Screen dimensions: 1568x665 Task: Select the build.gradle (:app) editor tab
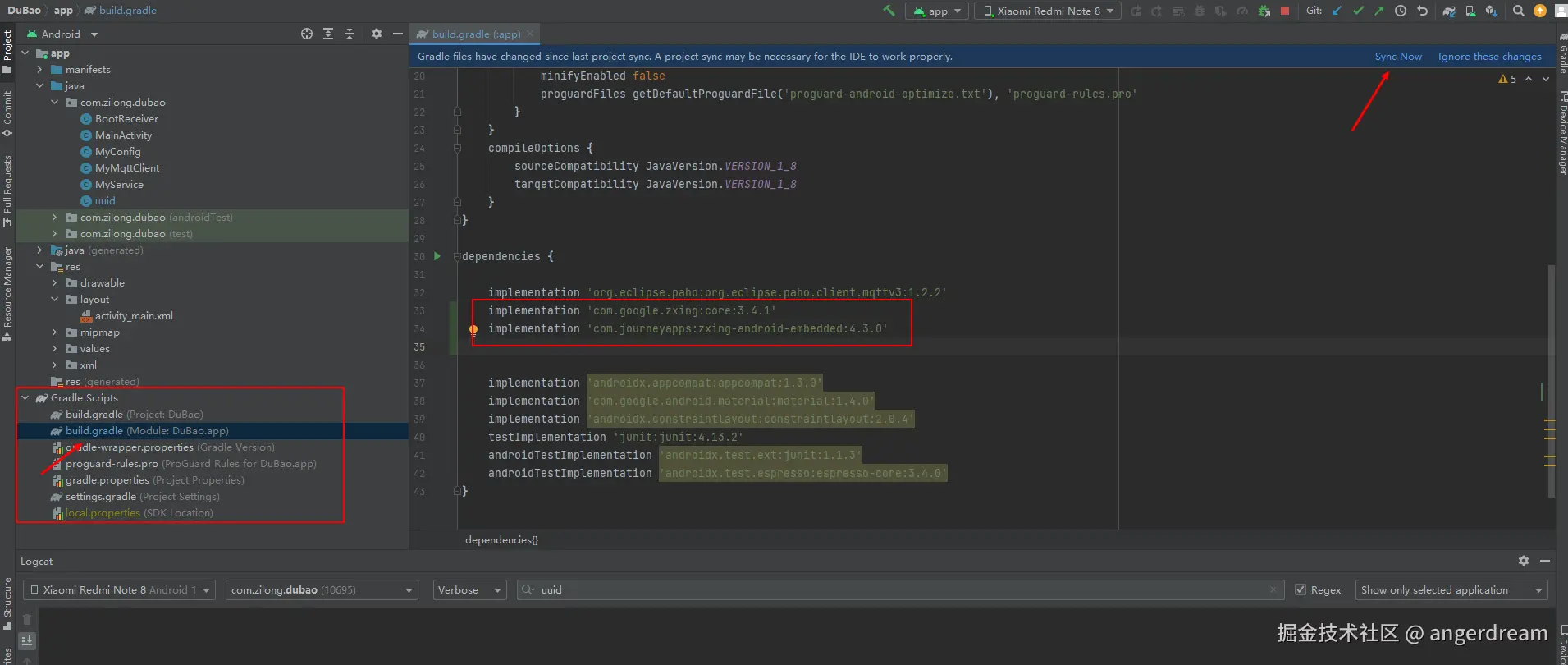click(x=476, y=34)
